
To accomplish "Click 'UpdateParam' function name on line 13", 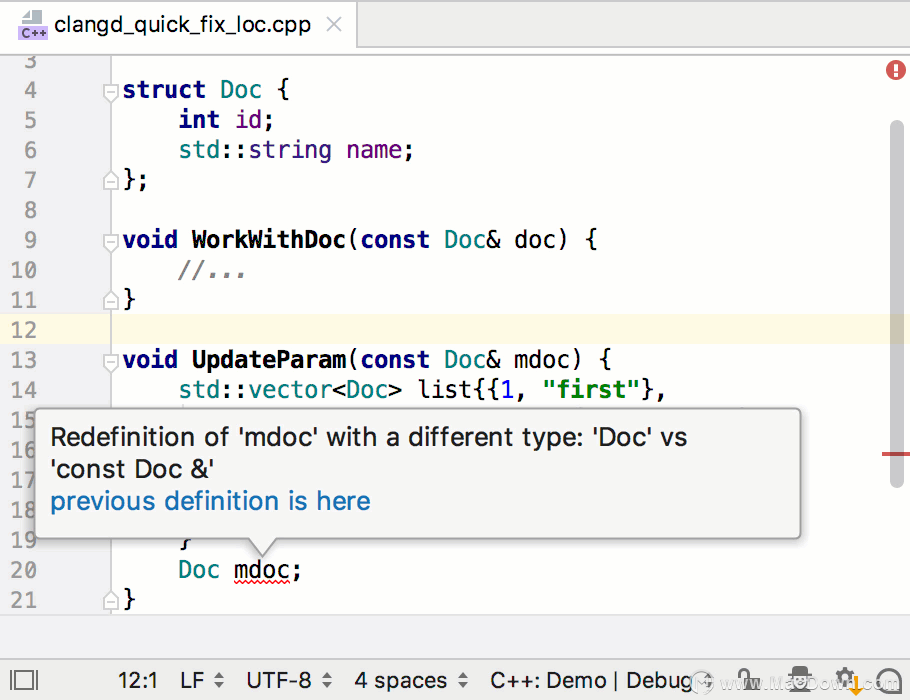I will point(269,360).
